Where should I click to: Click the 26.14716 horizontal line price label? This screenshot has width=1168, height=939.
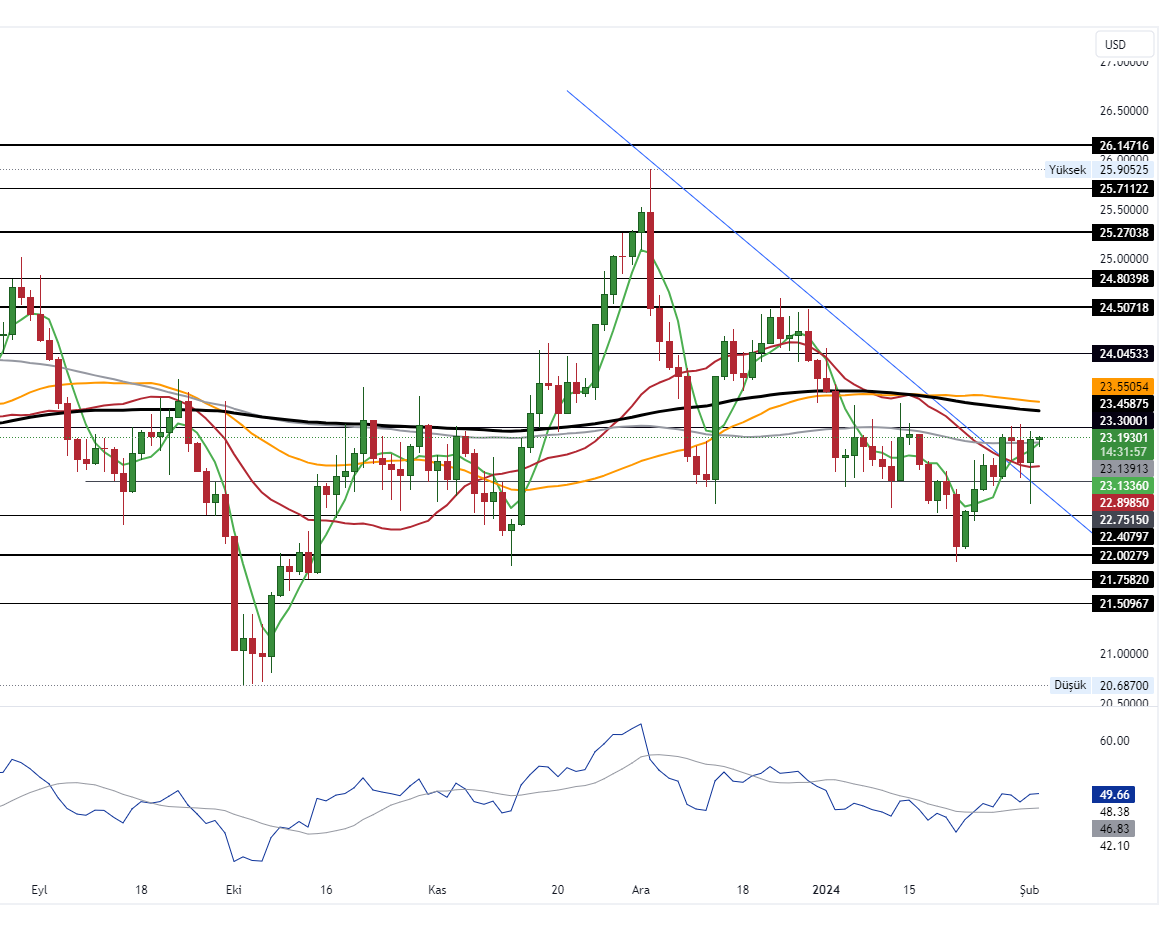1124,145
